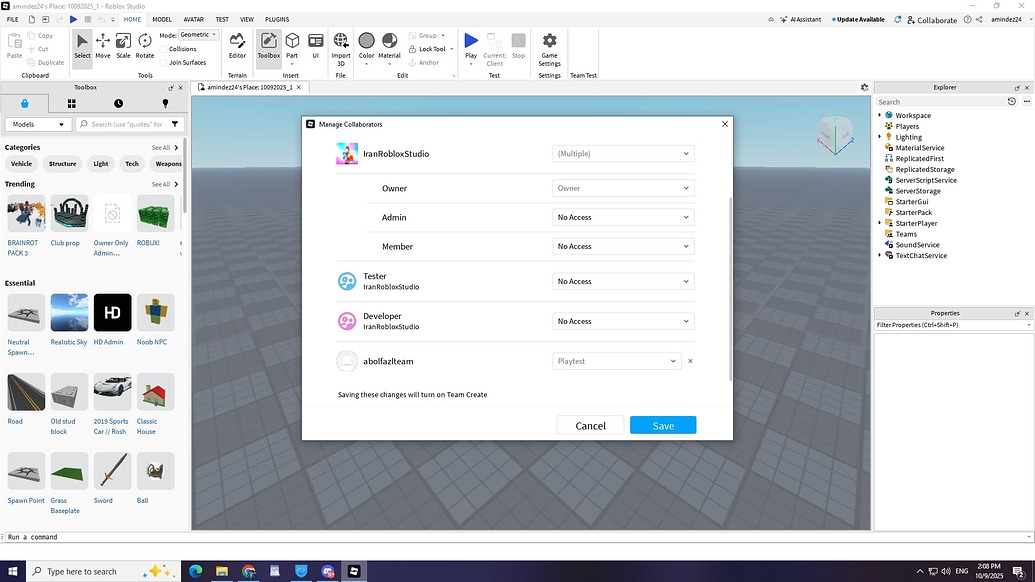The width and height of the screenshot is (1035, 582).
Task: Save the collaborator changes
Action: pyautogui.click(x=662, y=425)
